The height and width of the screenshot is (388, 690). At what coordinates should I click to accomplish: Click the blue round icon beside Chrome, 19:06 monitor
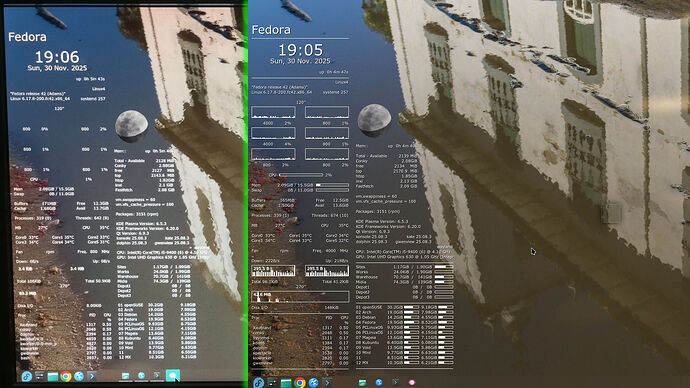(79, 376)
